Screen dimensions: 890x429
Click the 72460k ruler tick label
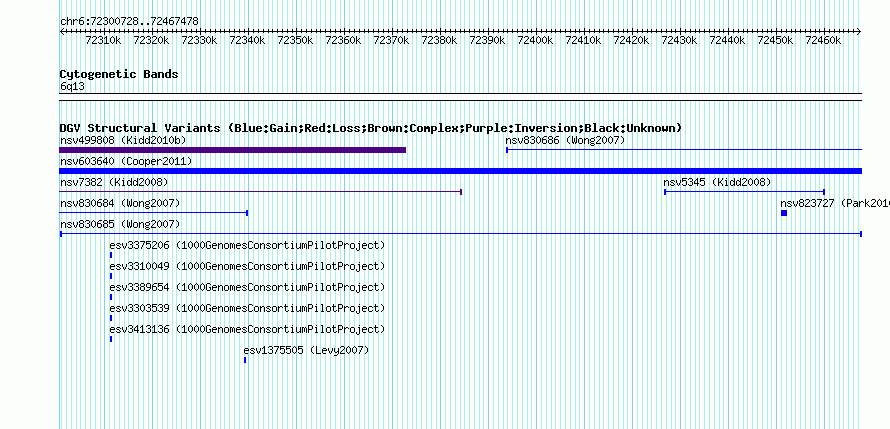(x=823, y=40)
